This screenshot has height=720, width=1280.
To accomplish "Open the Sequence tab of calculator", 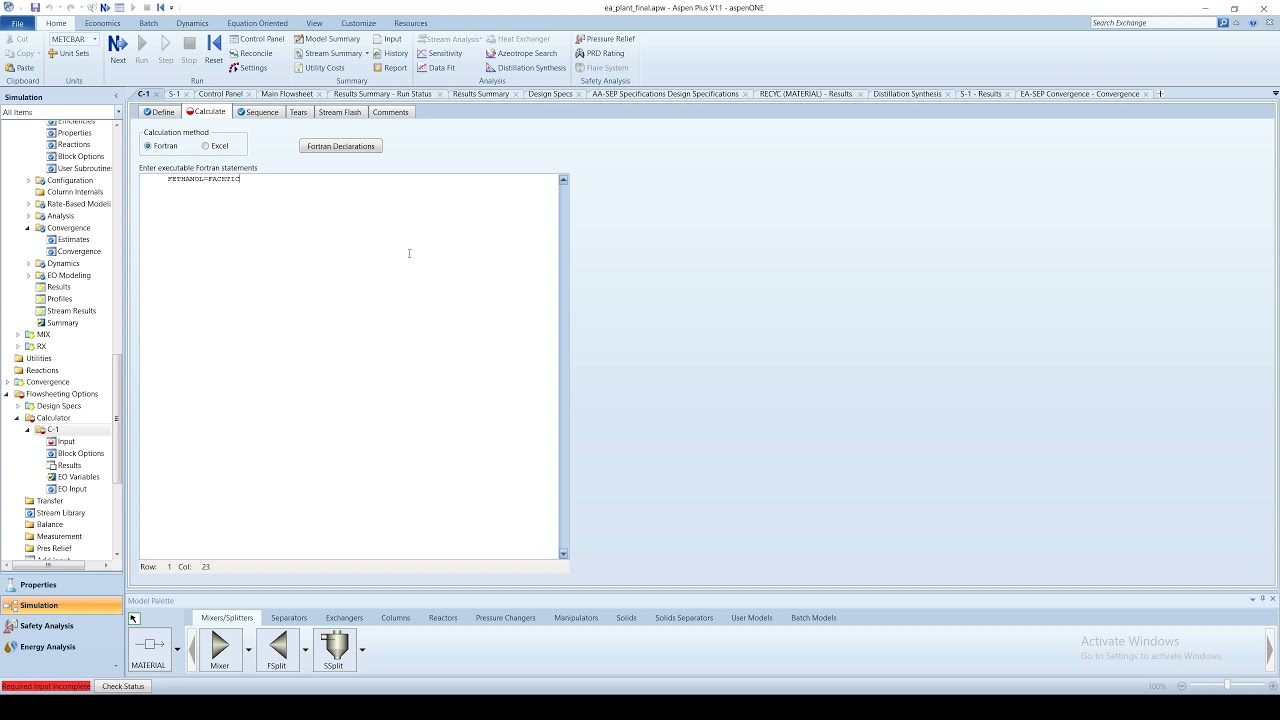I will (257, 112).
